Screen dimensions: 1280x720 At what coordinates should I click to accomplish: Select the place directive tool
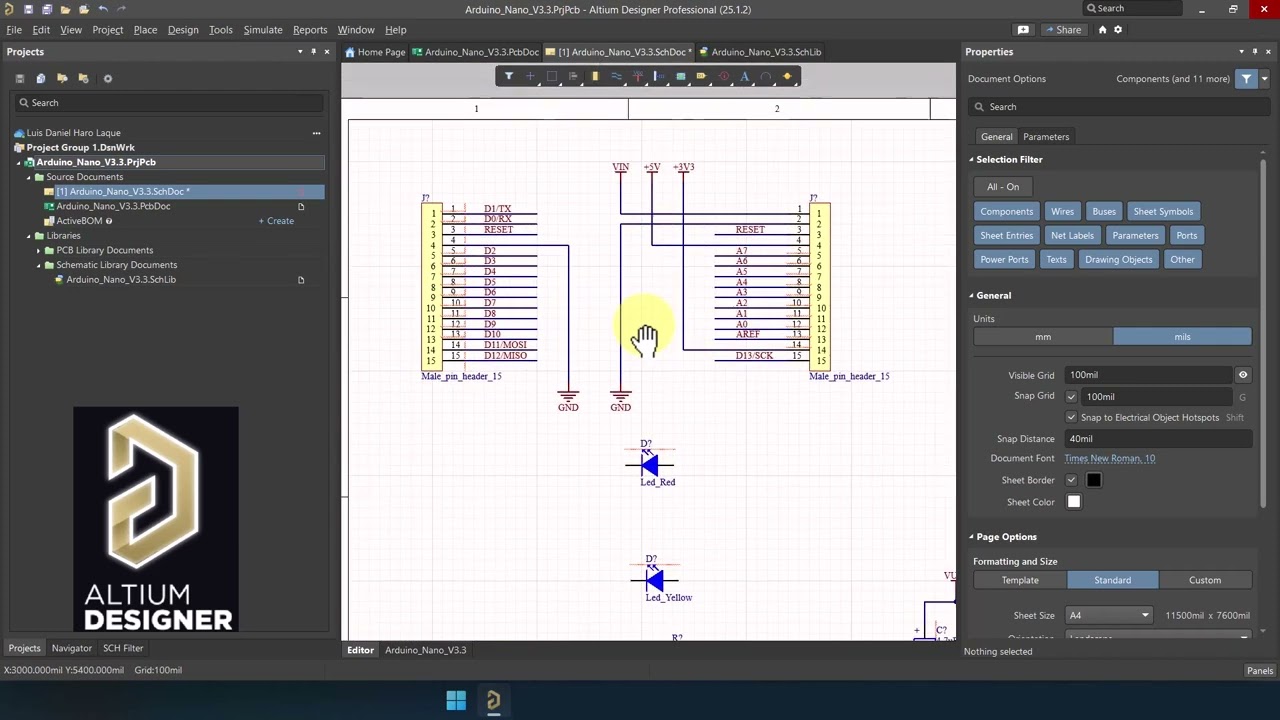pos(724,76)
